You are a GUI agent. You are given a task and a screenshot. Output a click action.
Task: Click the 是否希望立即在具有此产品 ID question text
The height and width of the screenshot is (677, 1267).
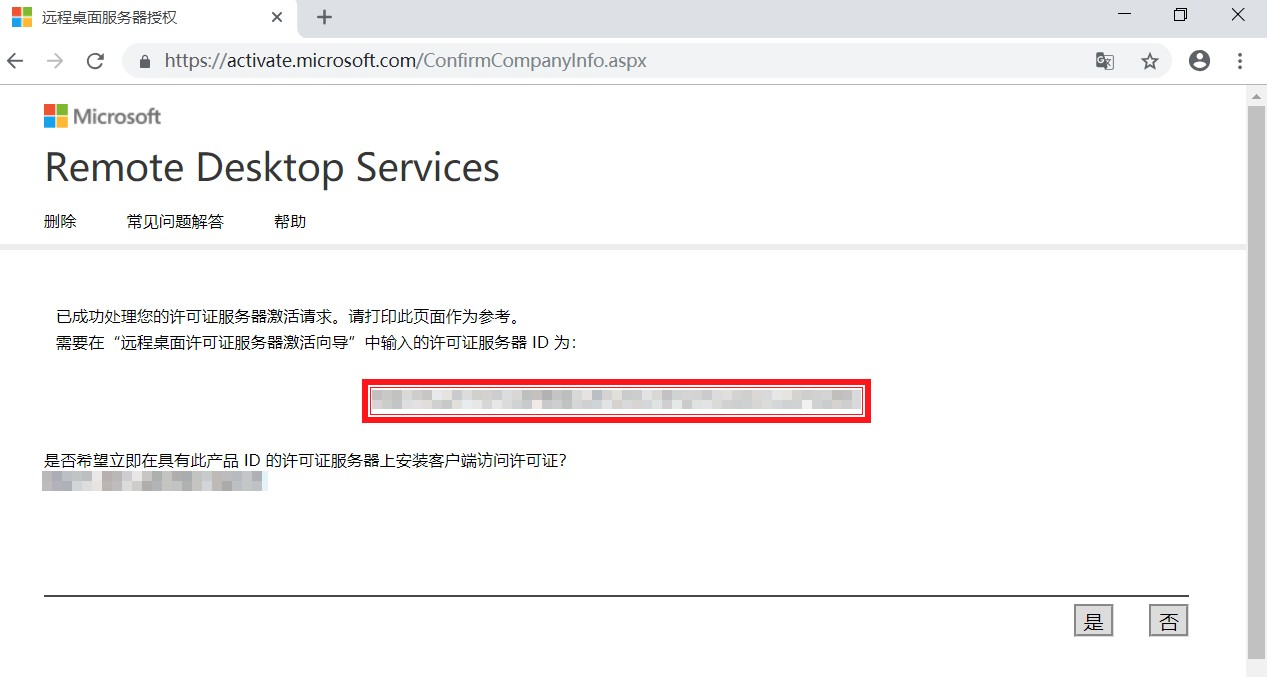point(306,461)
